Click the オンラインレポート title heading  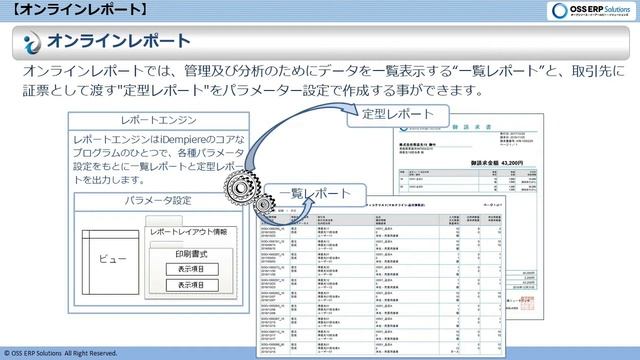pos(119,41)
